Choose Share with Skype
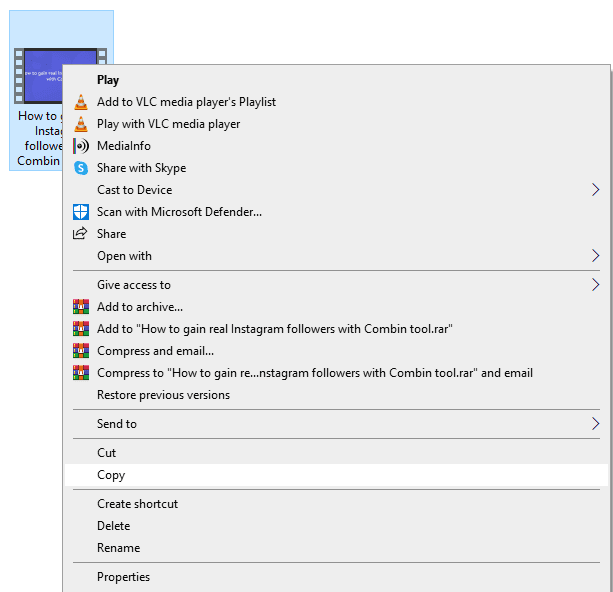Image resolution: width=613 pixels, height=592 pixels. 336,168
